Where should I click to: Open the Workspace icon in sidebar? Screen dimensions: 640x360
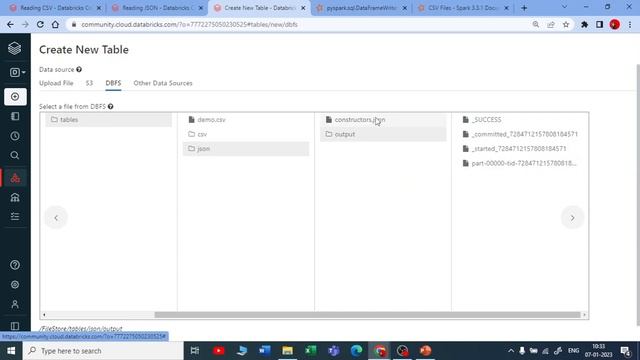15,116
